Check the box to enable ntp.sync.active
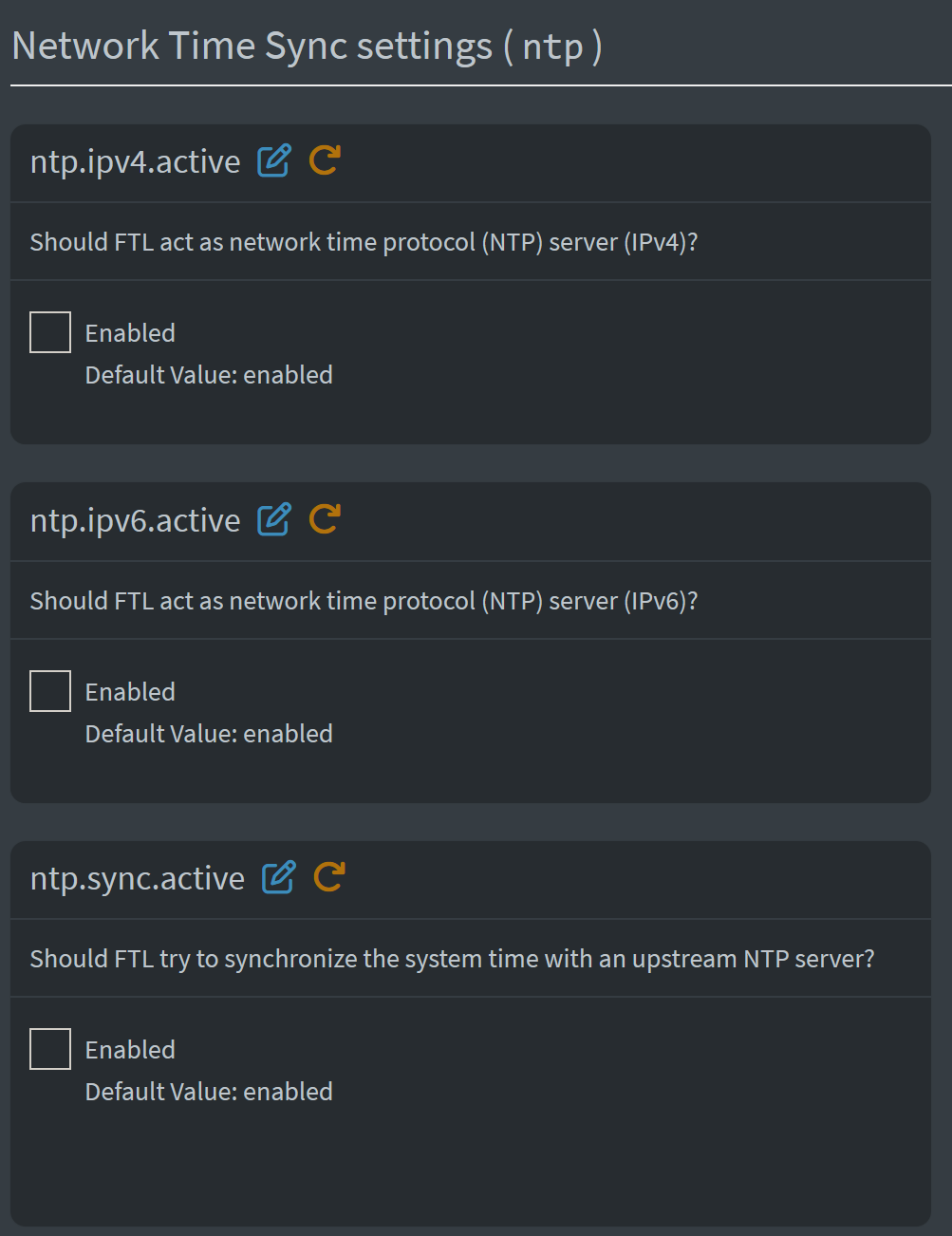 click(x=50, y=1049)
